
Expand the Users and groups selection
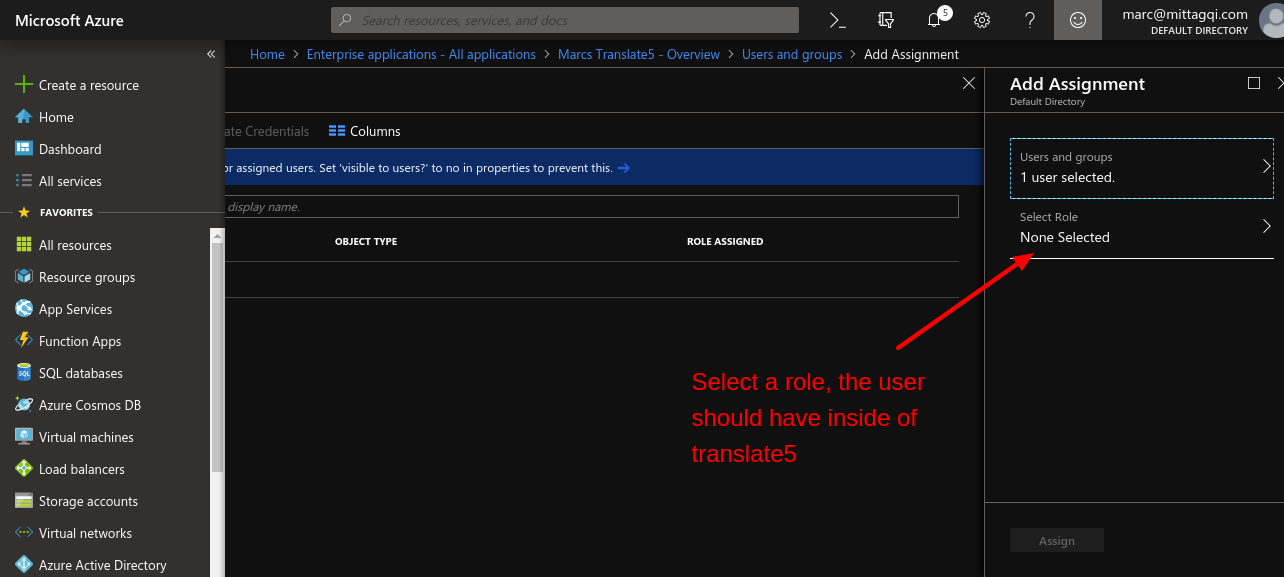(1142, 168)
